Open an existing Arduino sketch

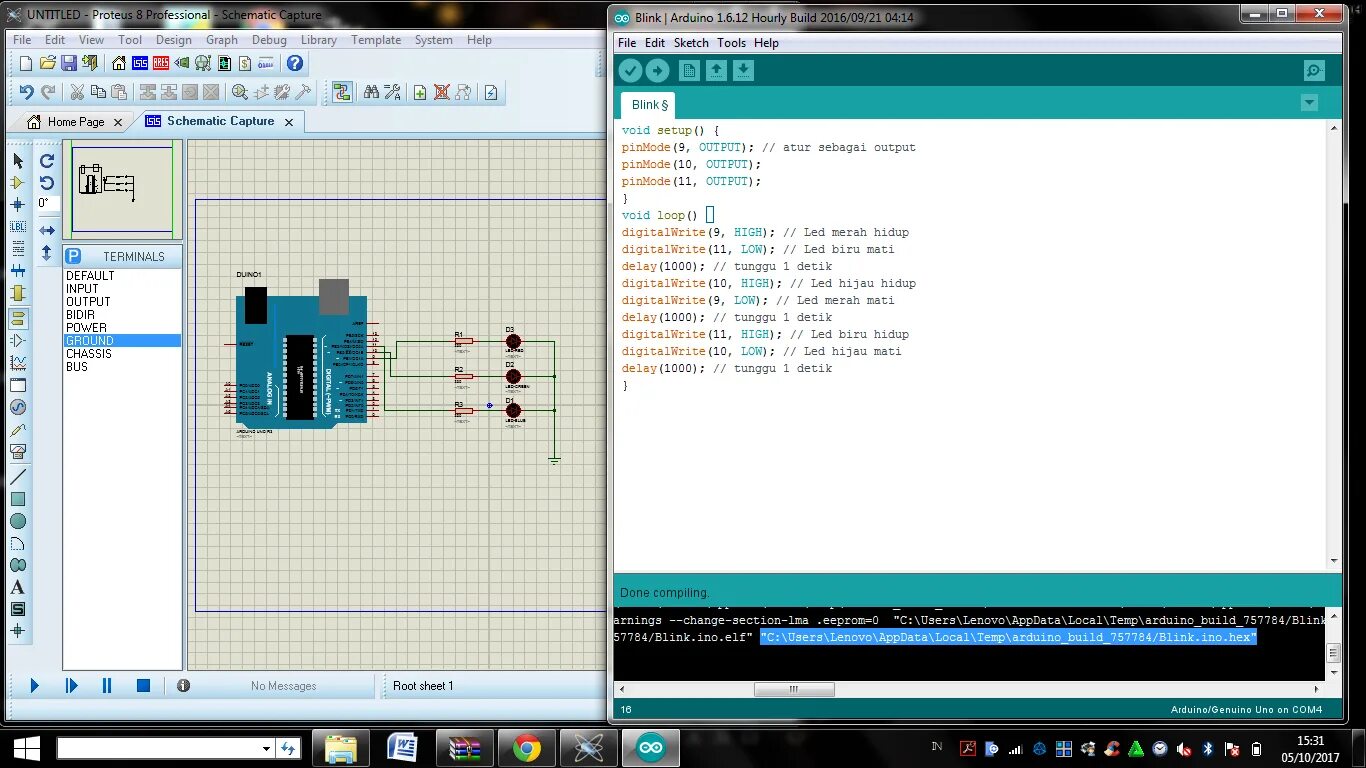click(x=716, y=70)
